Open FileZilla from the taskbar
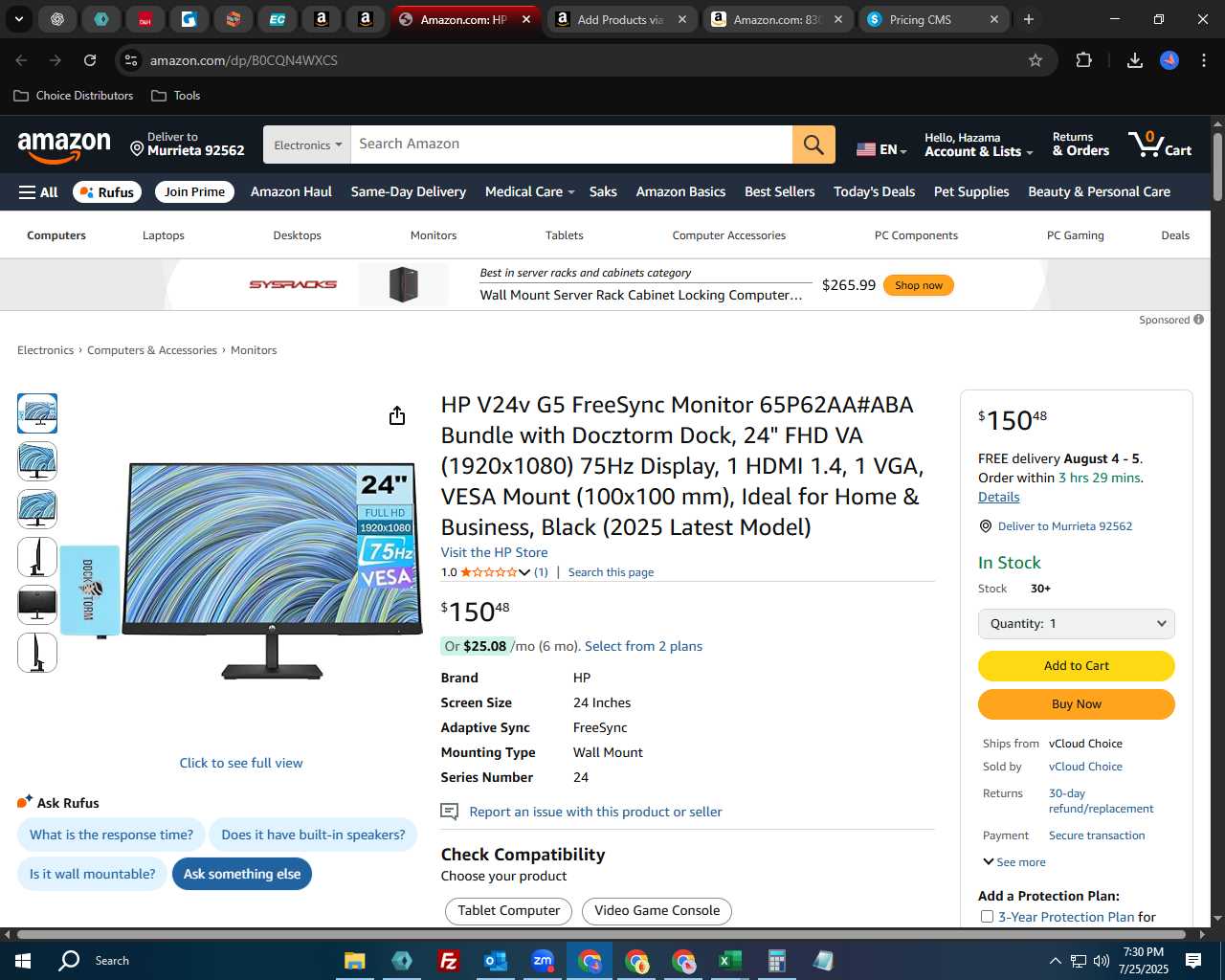The width and height of the screenshot is (1225, 980). point(448,961)
